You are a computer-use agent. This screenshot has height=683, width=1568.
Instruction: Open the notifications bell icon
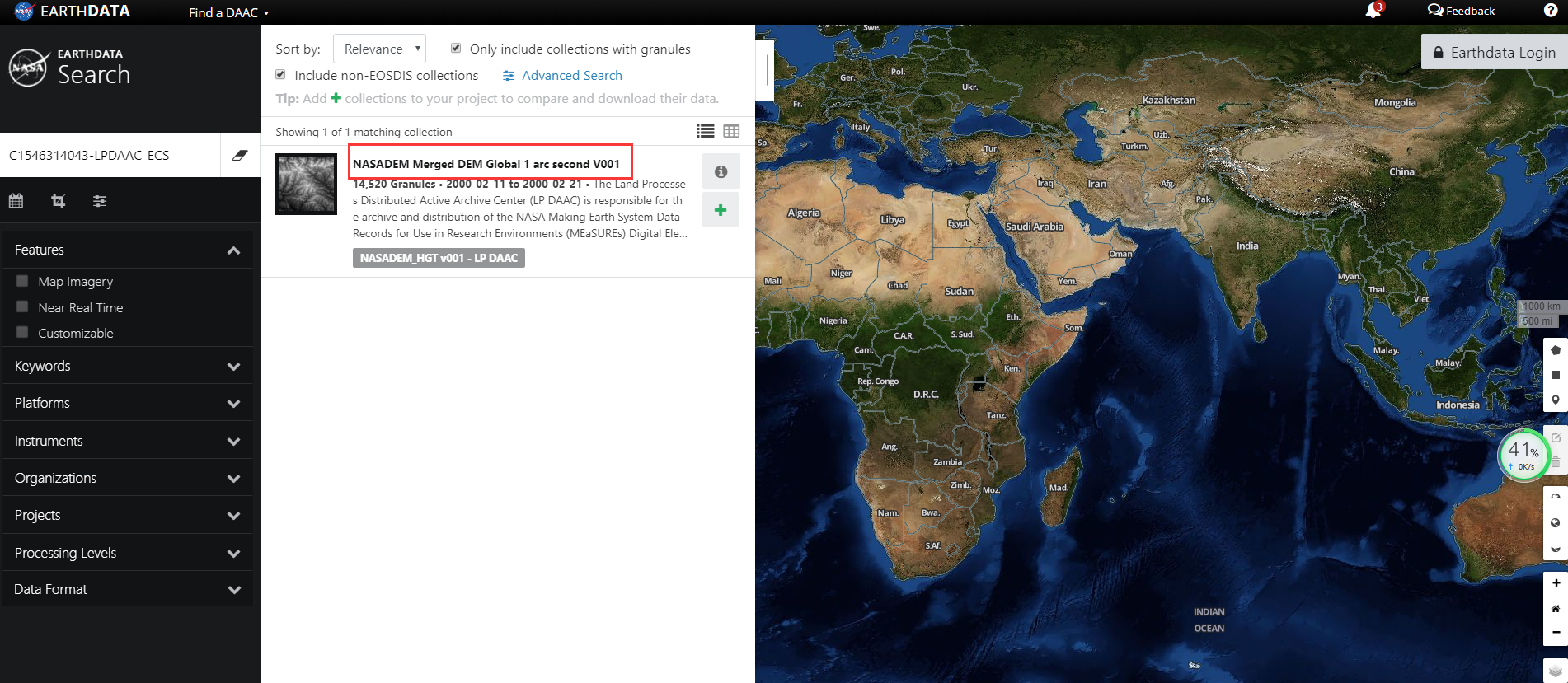pos(1373,11)
